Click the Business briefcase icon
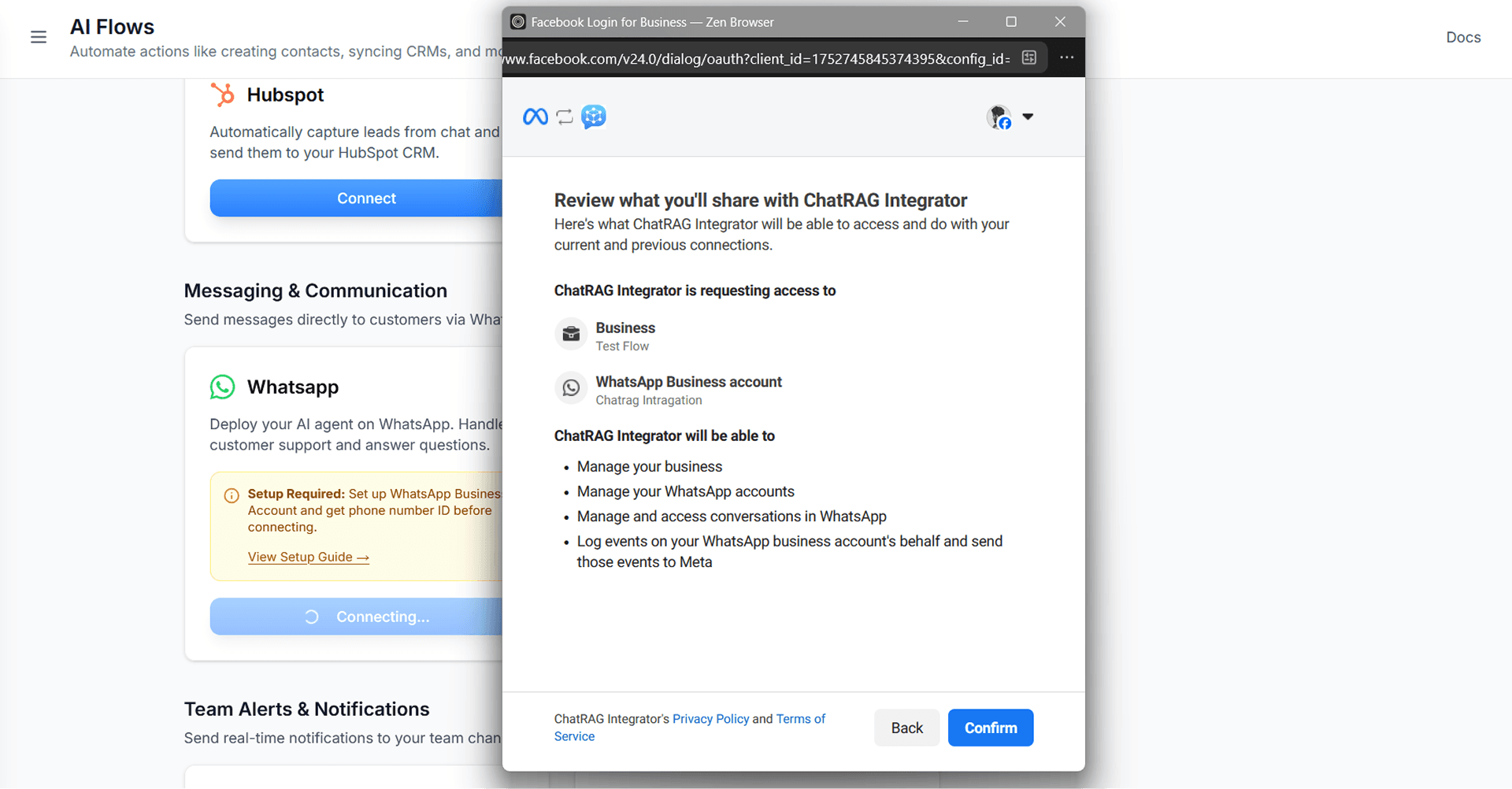This screenshot has width=1512, height=789. [x=571, y=335]
